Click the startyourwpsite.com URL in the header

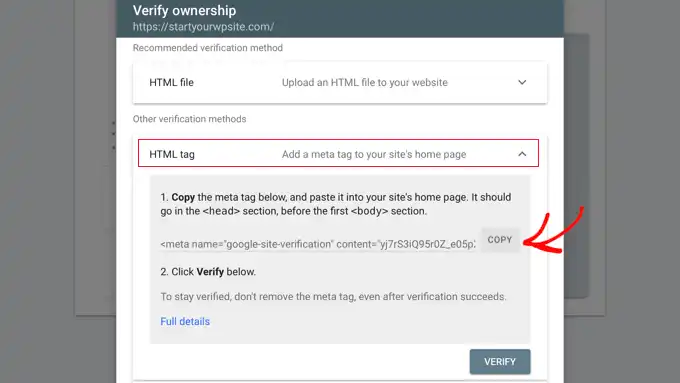click(x=203, y=27)
